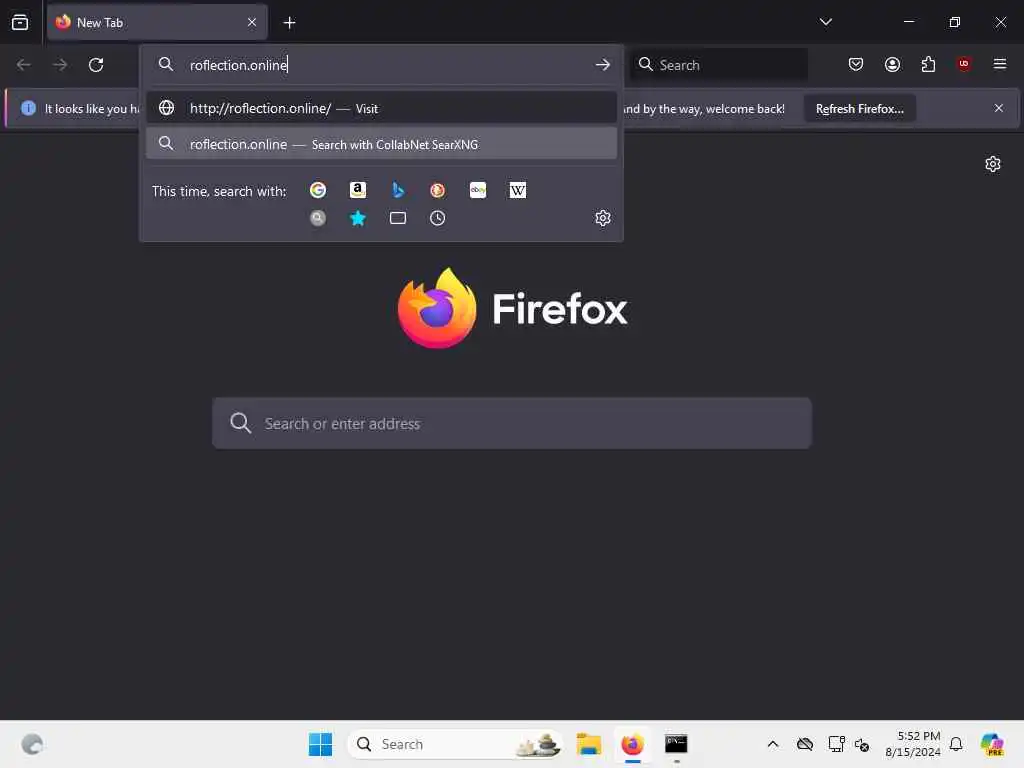Click the Go arrow in the address bar

point(602,65)
